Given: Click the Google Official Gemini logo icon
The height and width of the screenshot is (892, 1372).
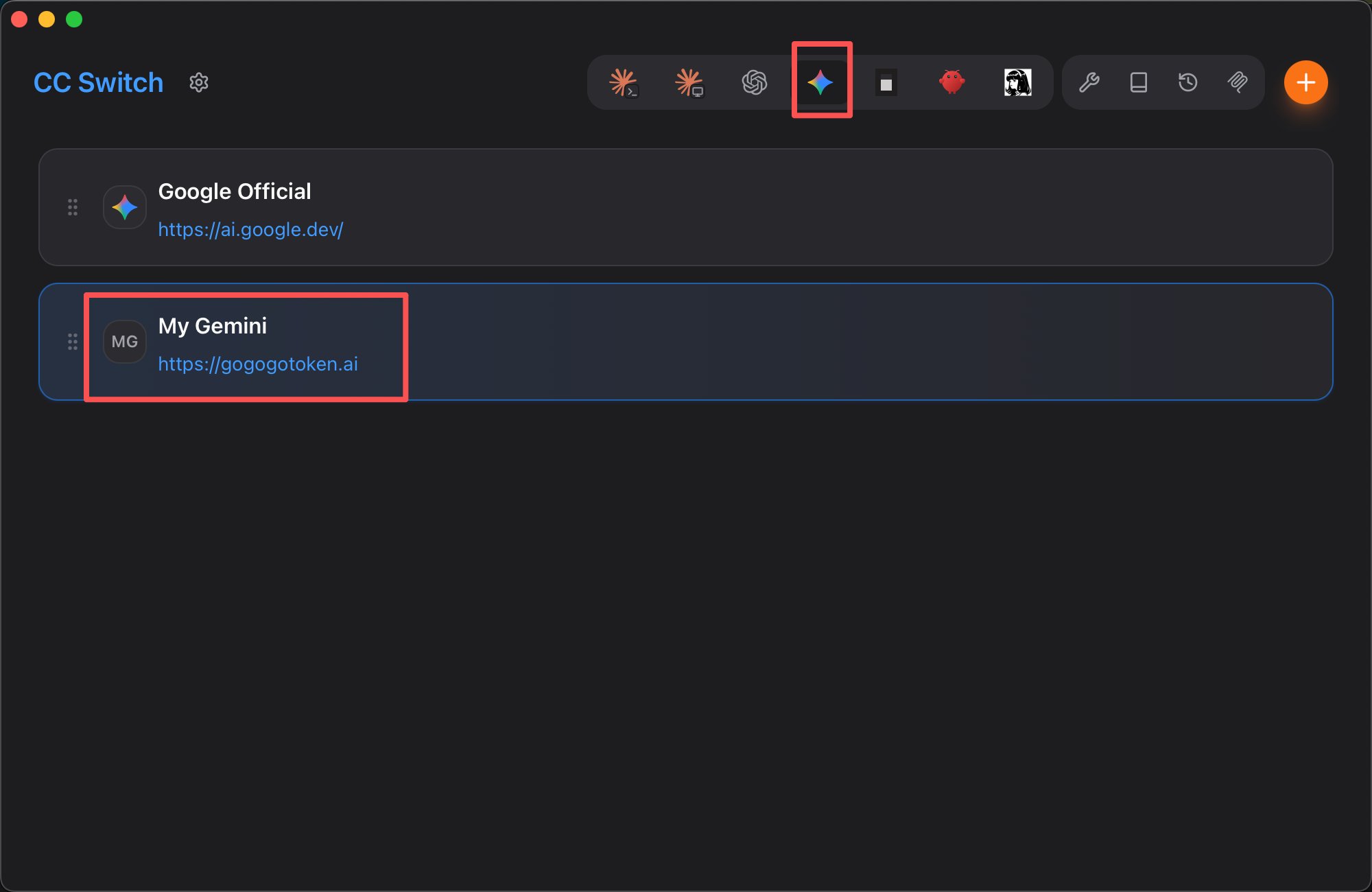Looking at the screenshot, I should click(x=125, y=207).
